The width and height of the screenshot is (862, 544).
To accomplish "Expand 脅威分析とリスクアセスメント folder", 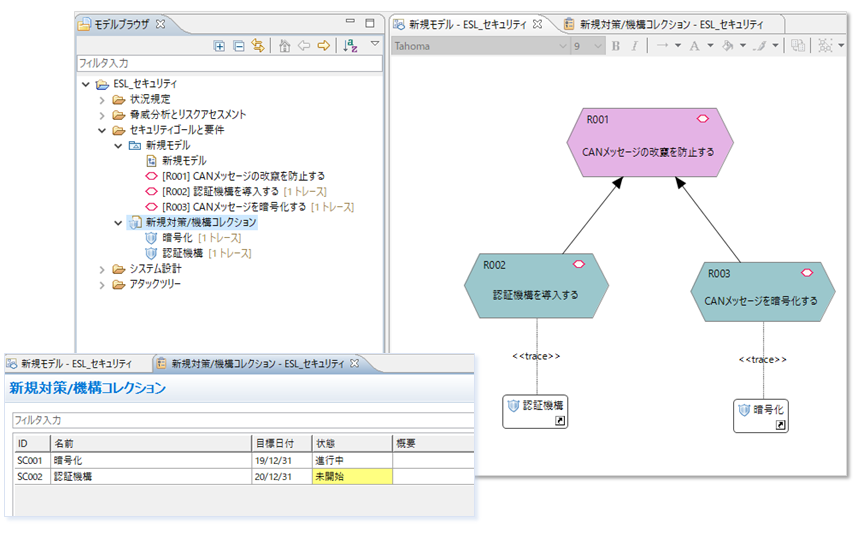I will click(x=102, y=115).
